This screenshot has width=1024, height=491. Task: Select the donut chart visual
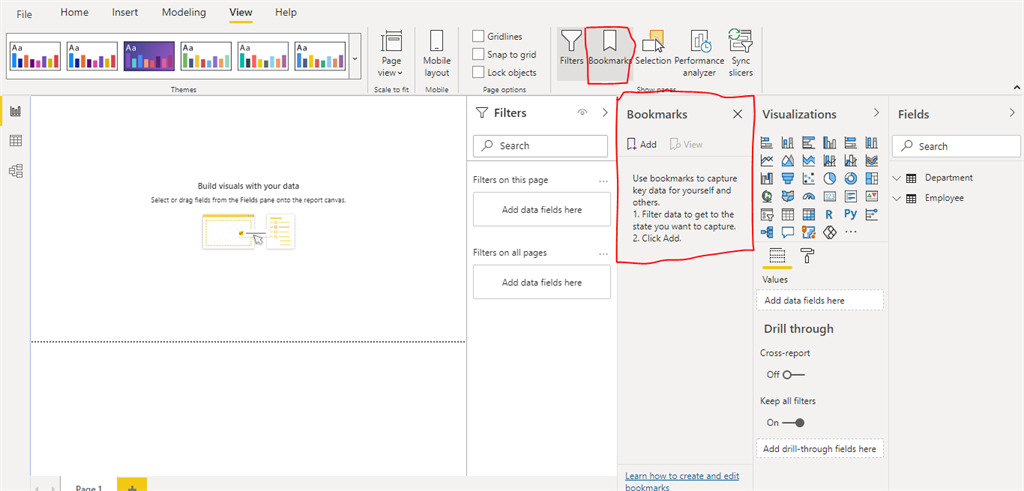850,178
